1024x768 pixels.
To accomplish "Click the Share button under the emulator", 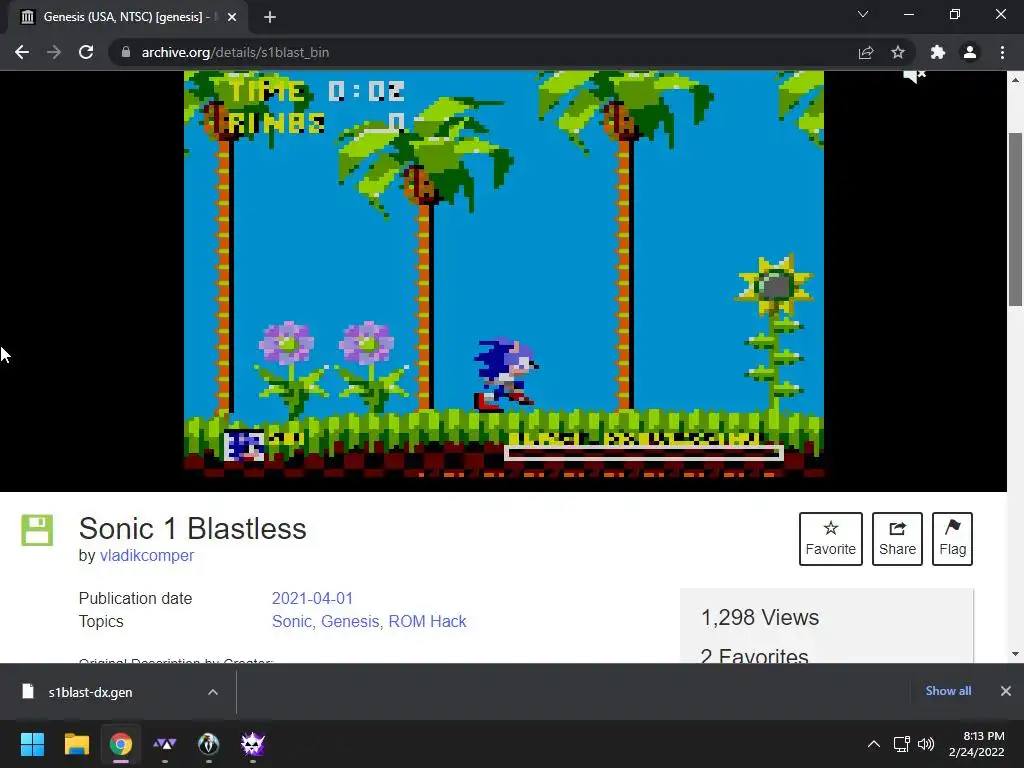I will click(897, 539).
